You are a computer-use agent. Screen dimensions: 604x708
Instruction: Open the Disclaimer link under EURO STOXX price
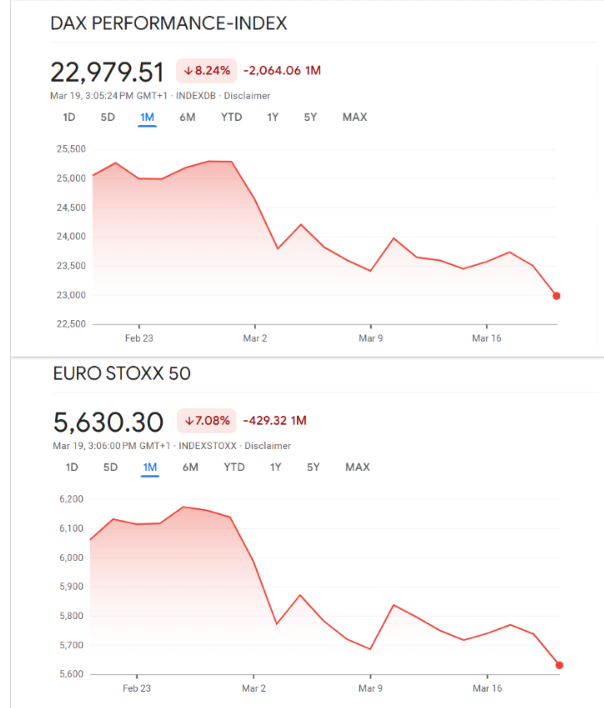[x=268, y=446]
